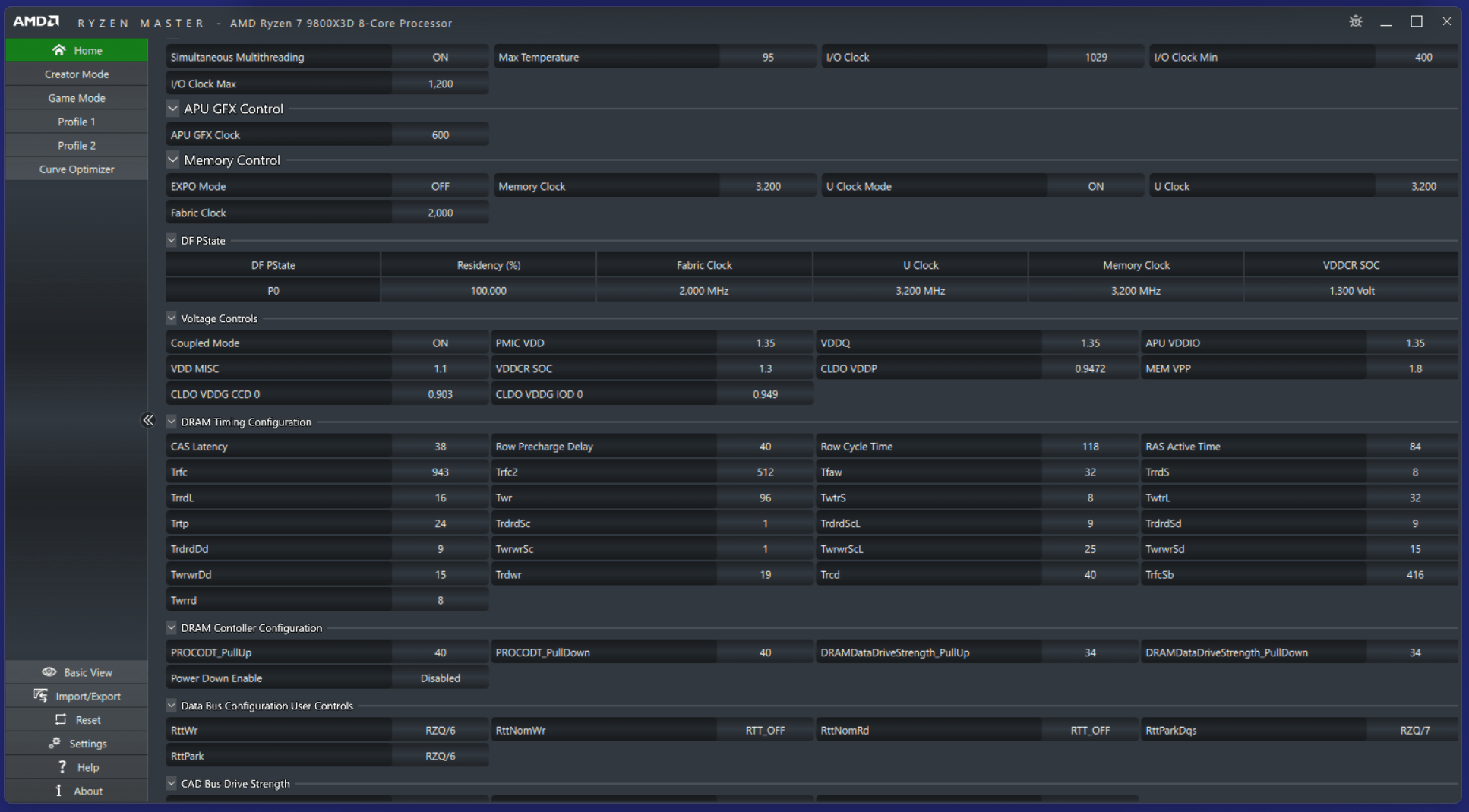Click the AMD logo in title bar

pyautogui.click(x=36, y=21)
